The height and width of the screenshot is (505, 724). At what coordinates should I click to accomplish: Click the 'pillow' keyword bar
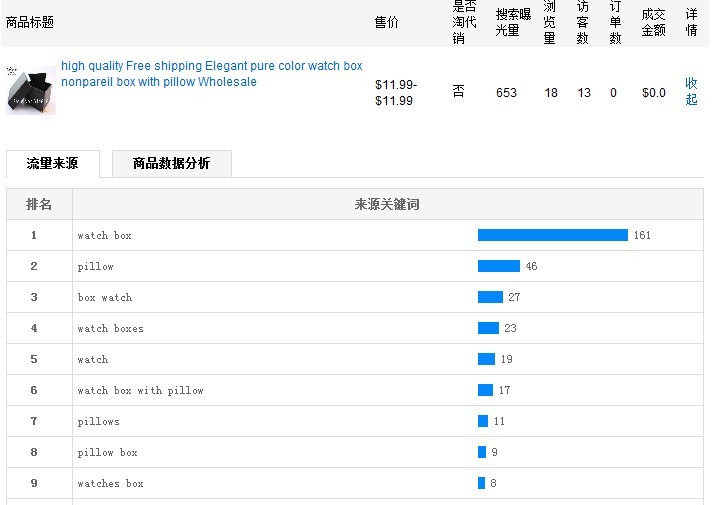click(x=498, y=266)
